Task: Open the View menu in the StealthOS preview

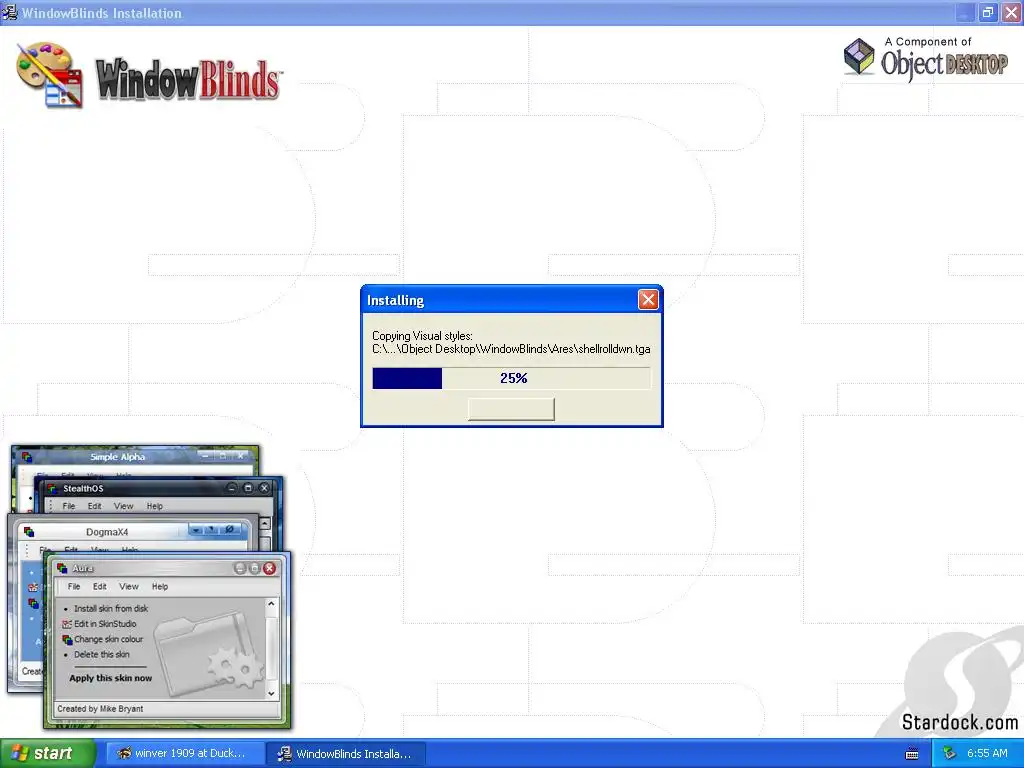Action: [x=123, y=506]
